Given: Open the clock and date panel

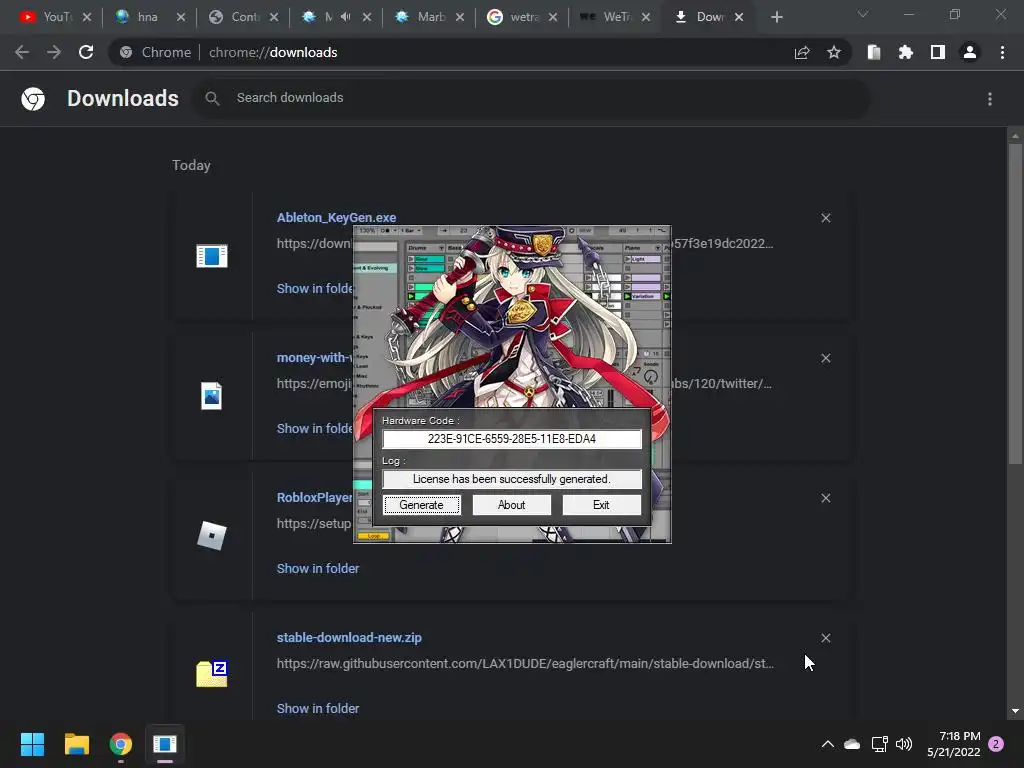Looking at the screenshot, I should (x=953, y=744).
